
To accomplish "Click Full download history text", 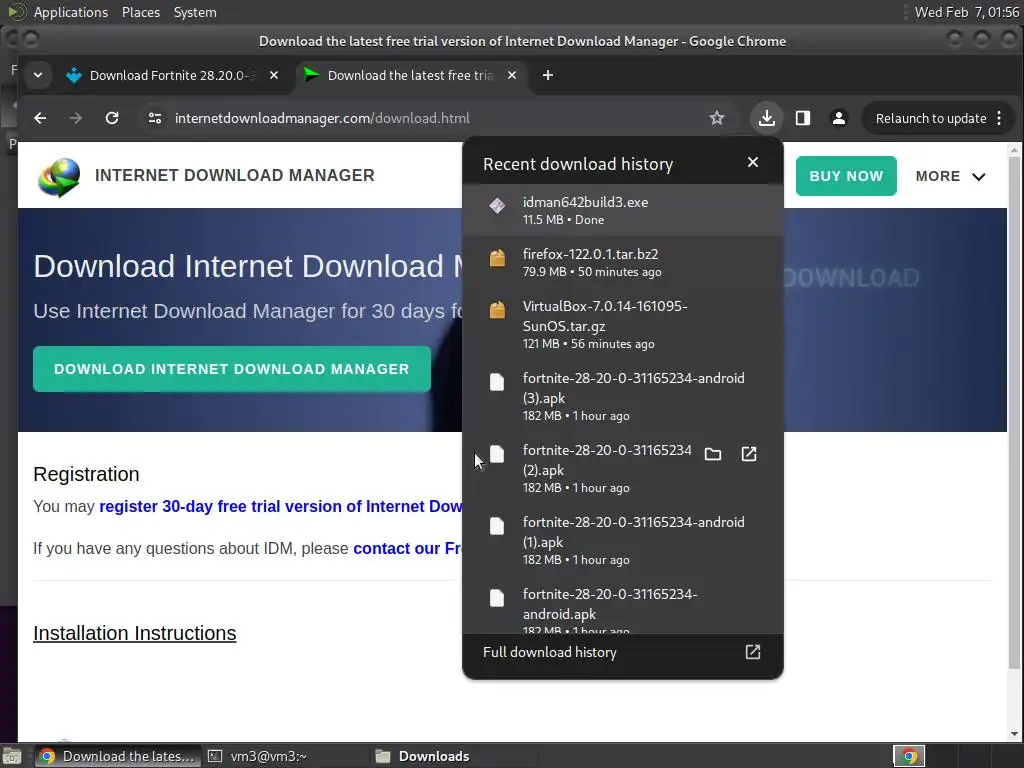I will pyautogui.click(x=549, y=652).
